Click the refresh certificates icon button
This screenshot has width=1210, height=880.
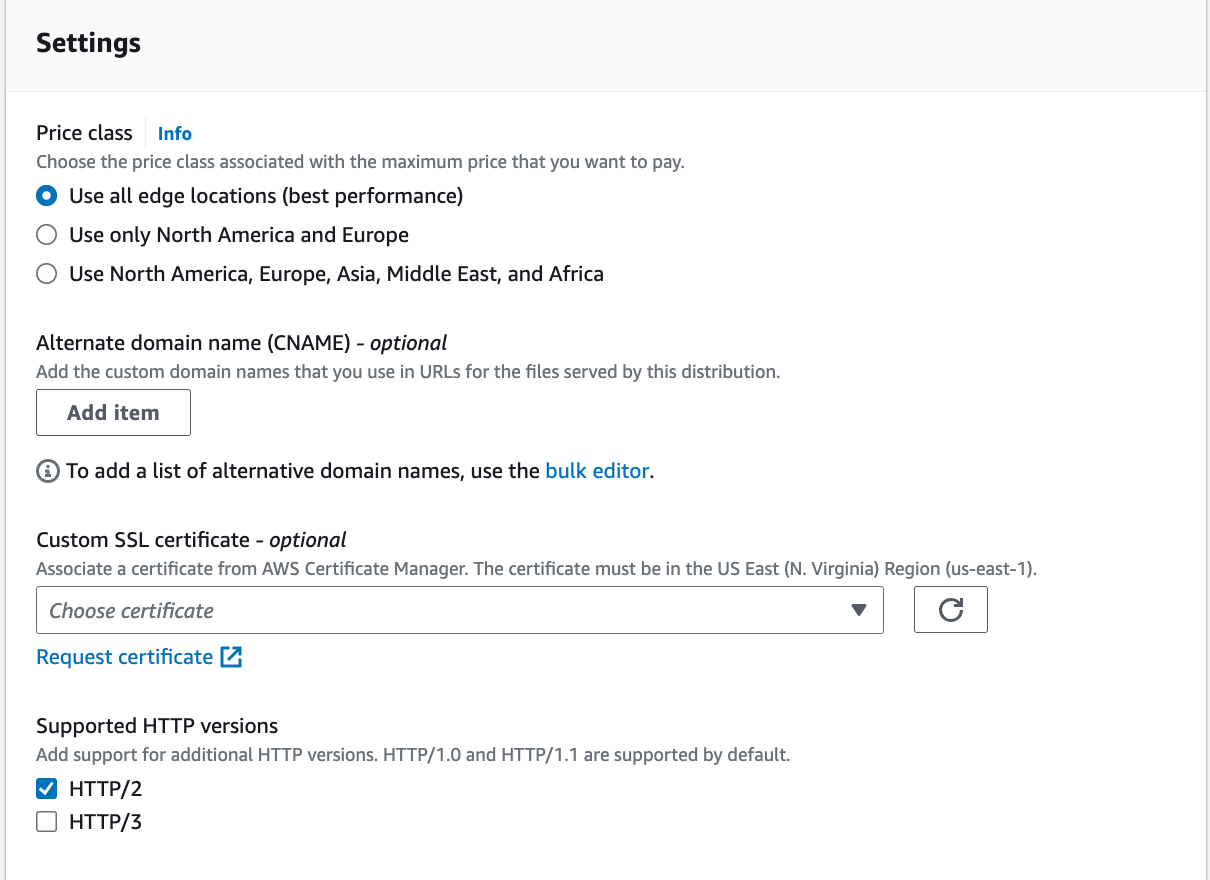(950, 610)
